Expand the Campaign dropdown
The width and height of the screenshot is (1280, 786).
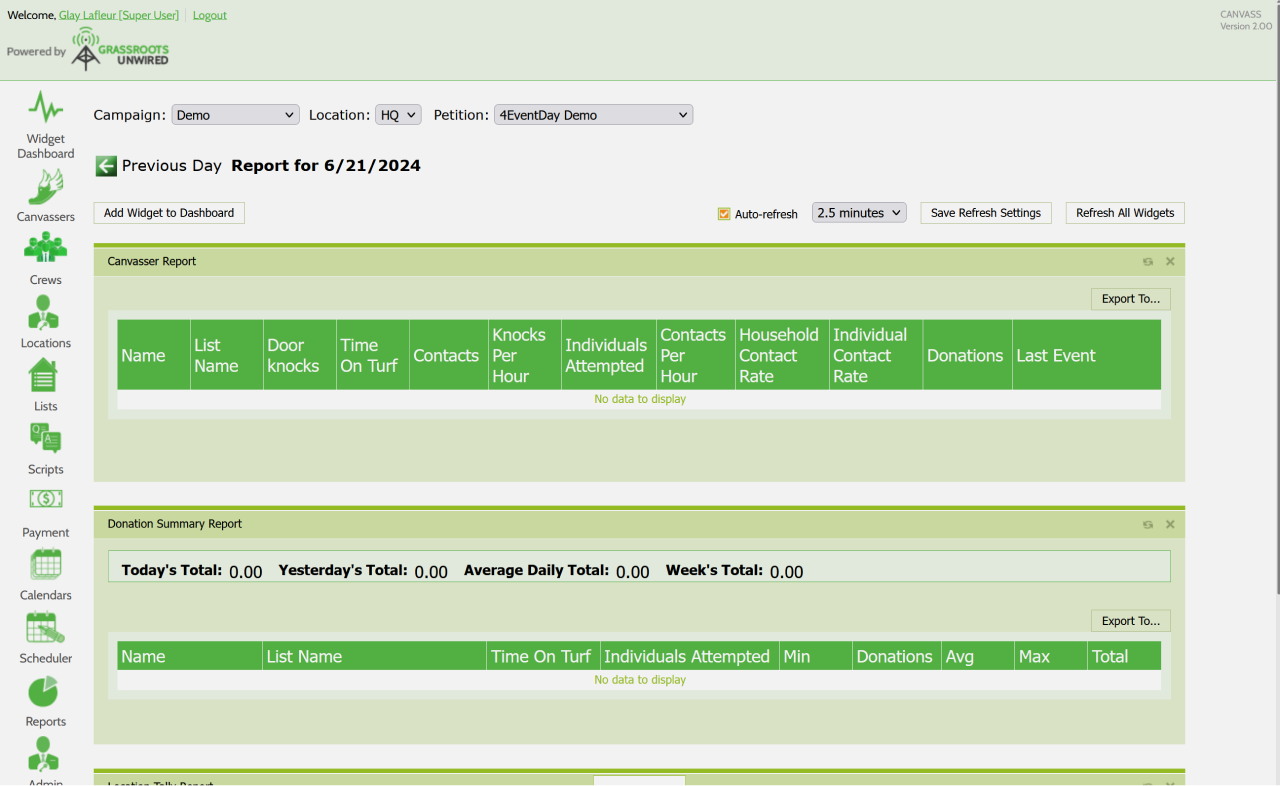[x=235, y=115]
